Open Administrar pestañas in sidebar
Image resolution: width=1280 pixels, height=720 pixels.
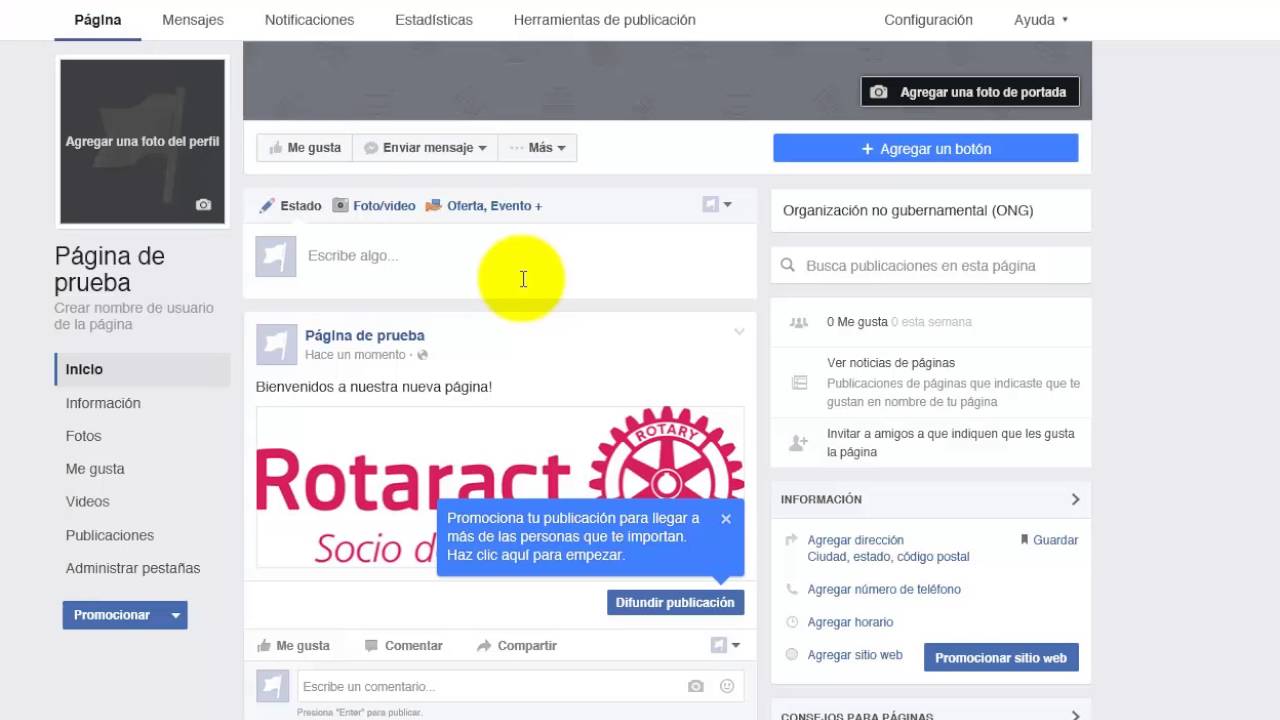tap(133, 568)
